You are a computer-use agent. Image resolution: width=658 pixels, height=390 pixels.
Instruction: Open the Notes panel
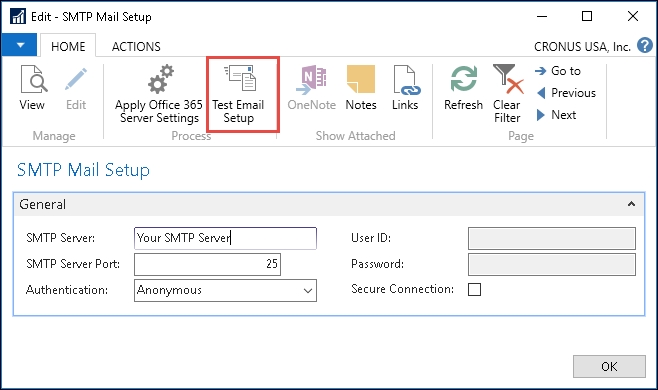coord(361,88)
